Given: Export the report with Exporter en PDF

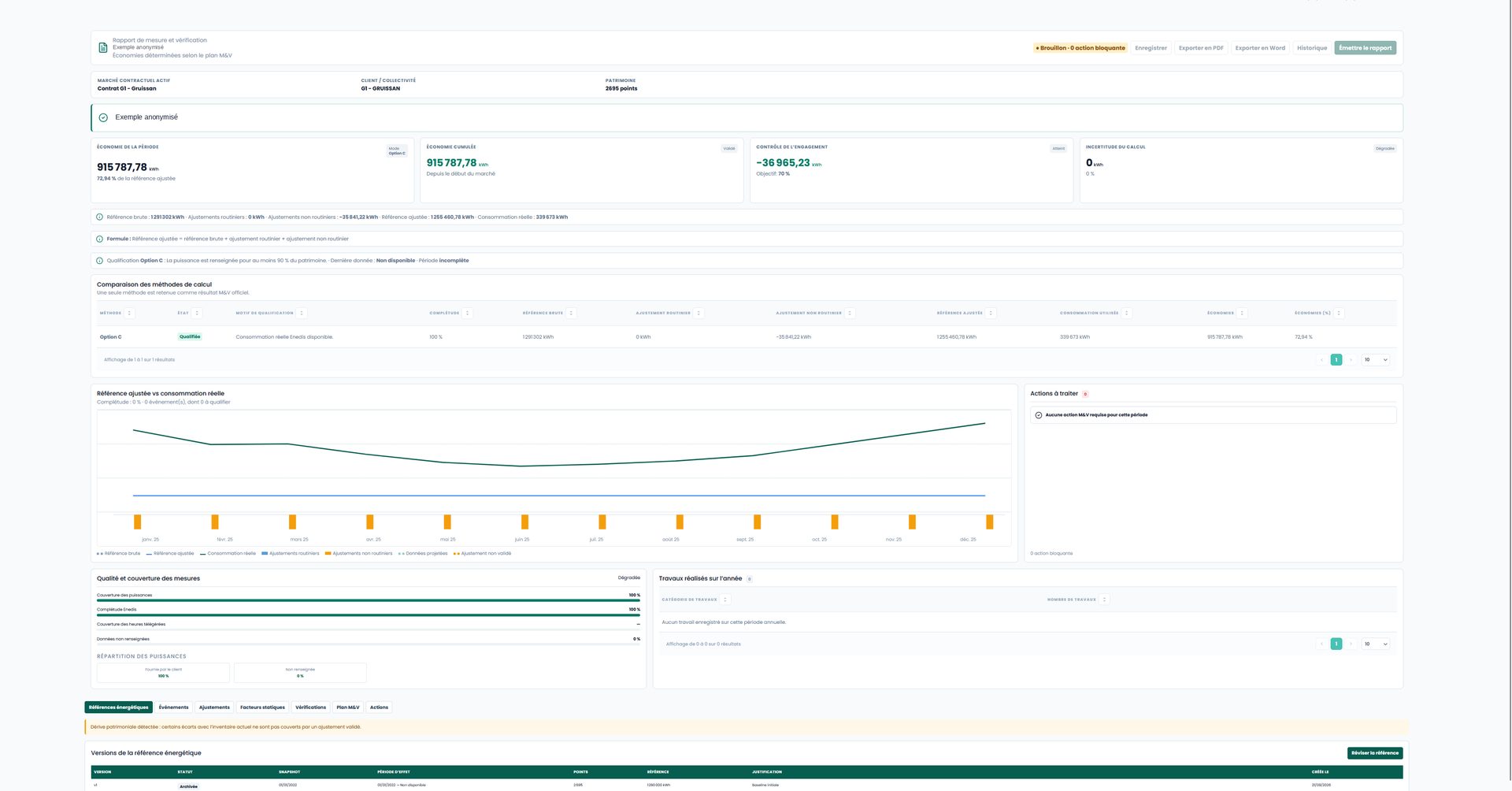Looking at the screenshot, I should coord(1201,48).
